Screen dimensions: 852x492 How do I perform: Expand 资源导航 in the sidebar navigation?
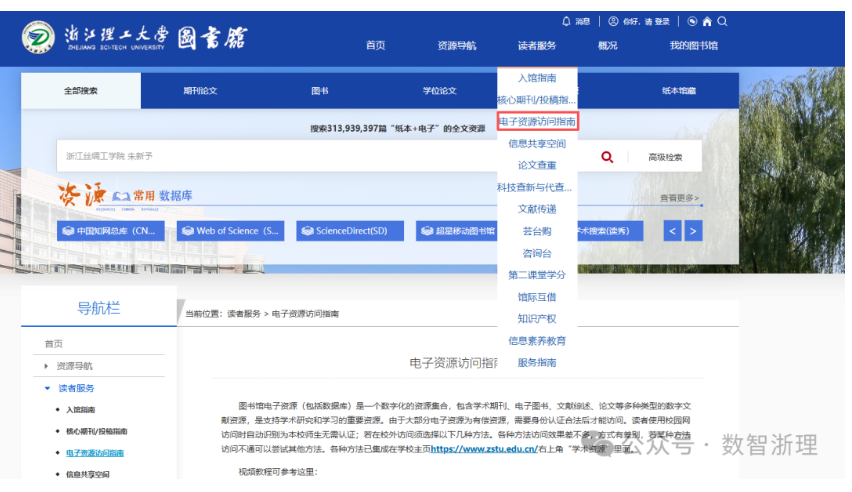47,366
